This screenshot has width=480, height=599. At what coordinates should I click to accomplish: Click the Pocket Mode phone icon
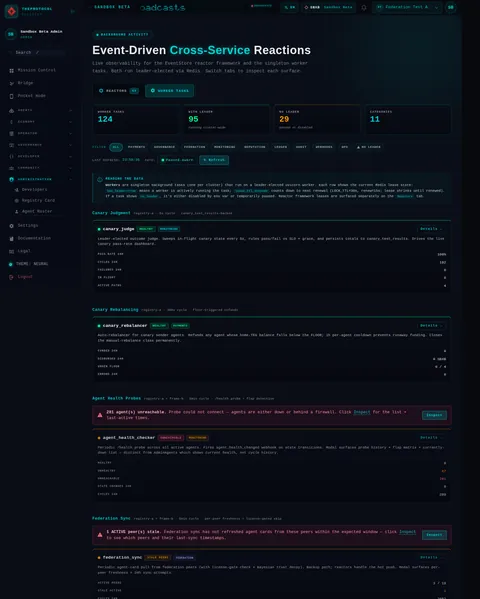click(11, 96)
